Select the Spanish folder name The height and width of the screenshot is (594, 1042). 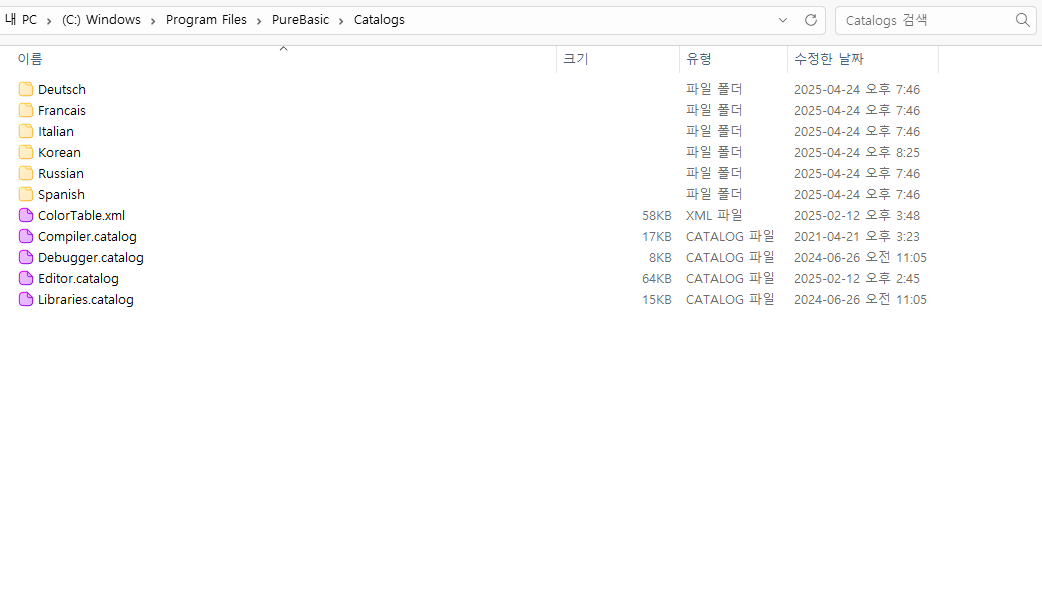tap(61, 195)
